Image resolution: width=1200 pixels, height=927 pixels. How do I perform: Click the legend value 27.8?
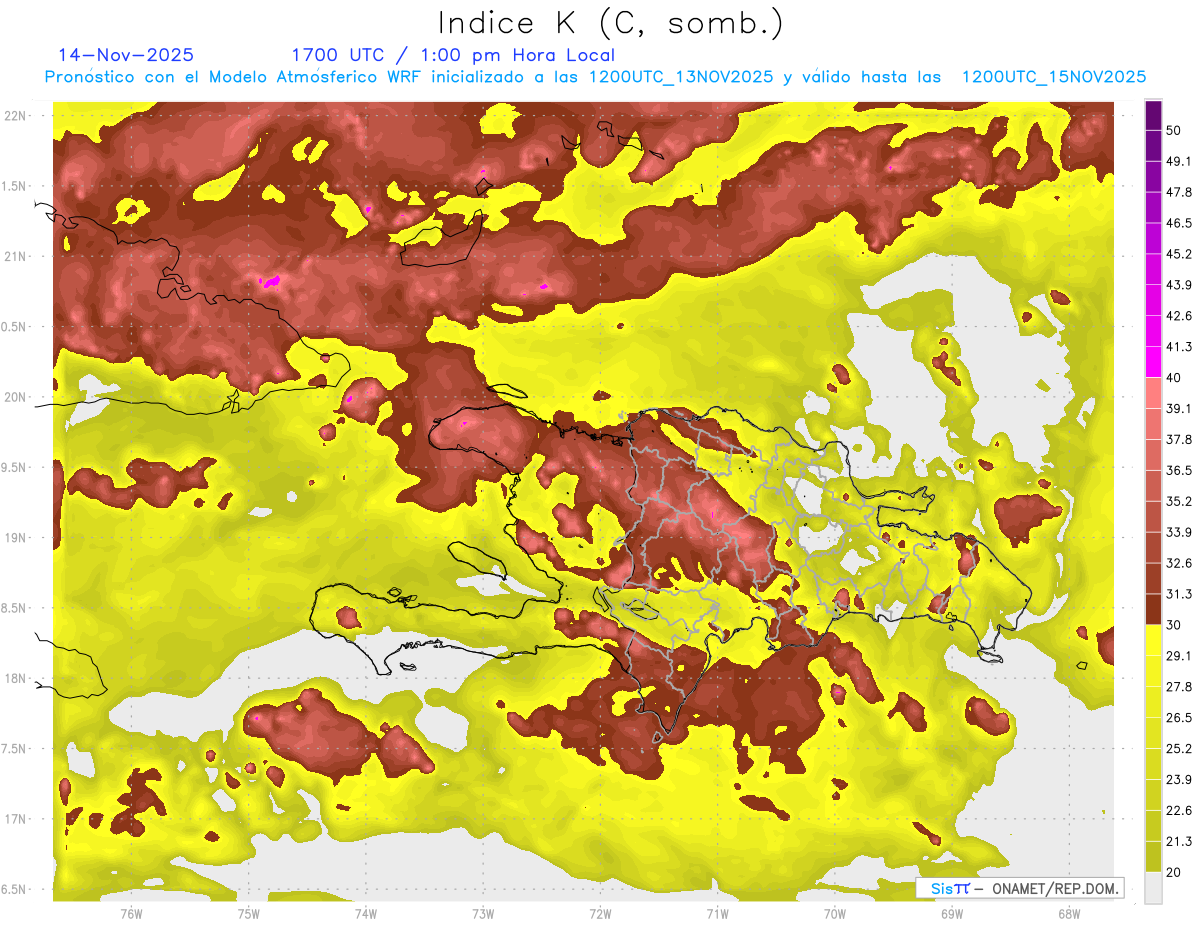(x=1179, y=687)
